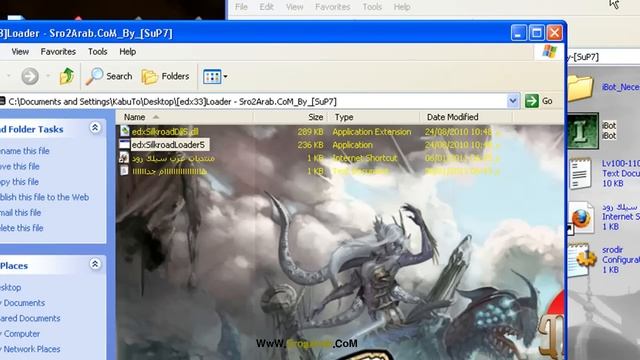
Task: Click the Application Extension type cell
Action: [371, 132]
